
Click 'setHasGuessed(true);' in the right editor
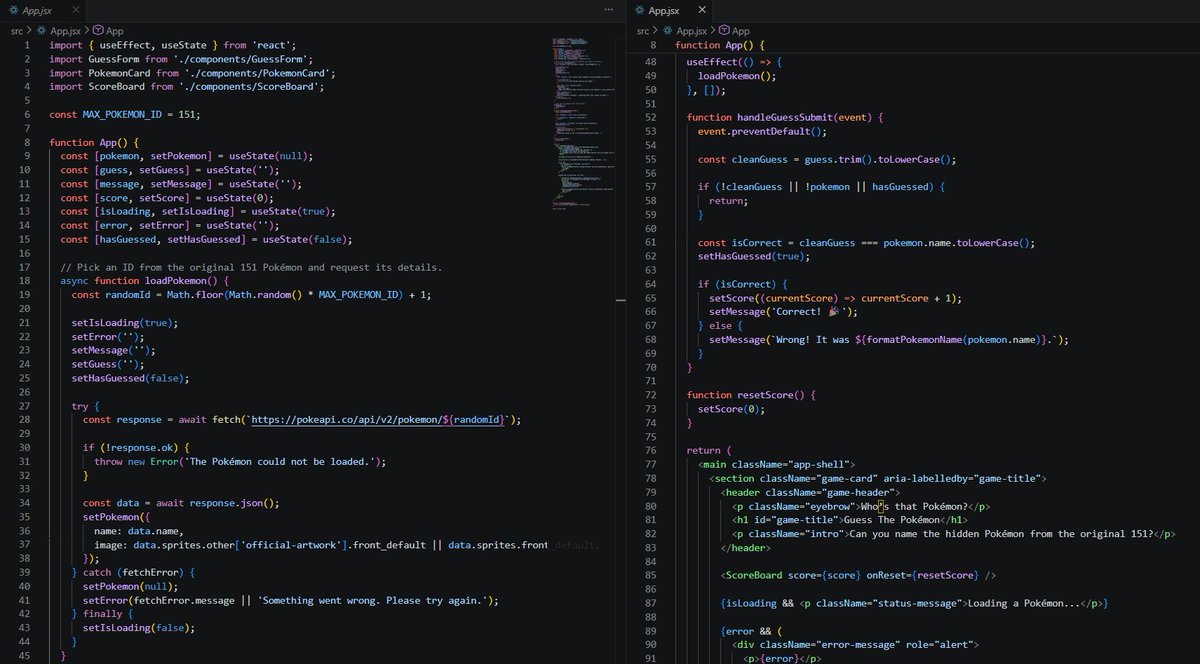pyautogui.click(x=756, y=256)
